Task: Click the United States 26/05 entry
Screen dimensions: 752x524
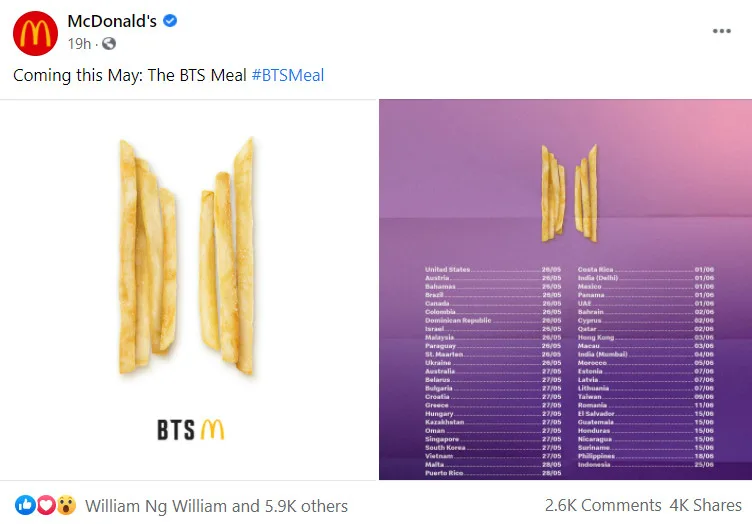Action: tap(492, 270)
